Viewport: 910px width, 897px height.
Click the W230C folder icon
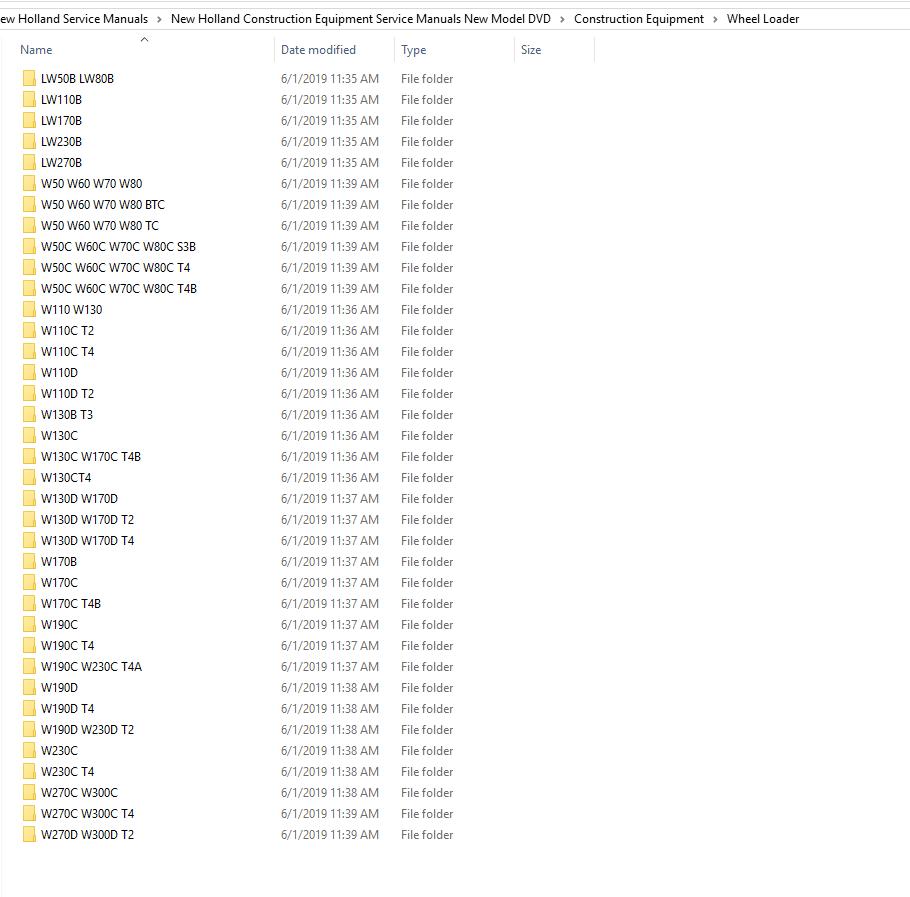pos(29,750)
